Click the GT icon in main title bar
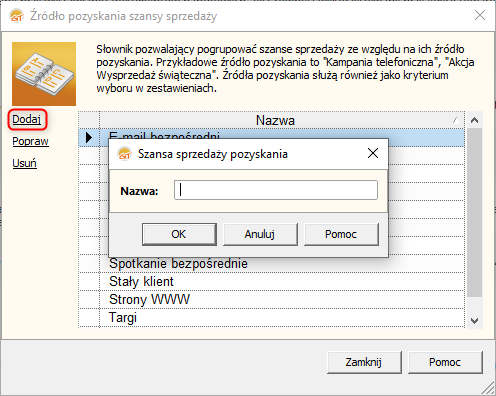Screen dimensions: 496x396 (17, 16)
